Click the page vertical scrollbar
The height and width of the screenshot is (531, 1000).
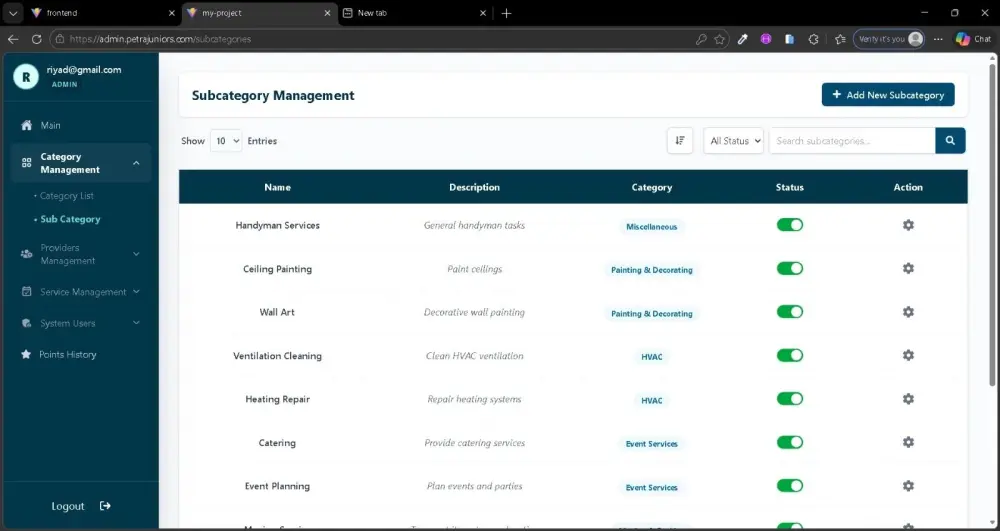click(x=992, y=226)
